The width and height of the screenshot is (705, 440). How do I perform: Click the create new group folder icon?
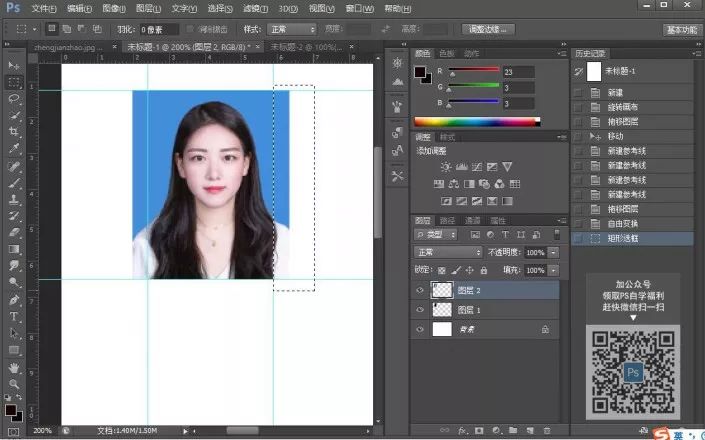(513, 431)
